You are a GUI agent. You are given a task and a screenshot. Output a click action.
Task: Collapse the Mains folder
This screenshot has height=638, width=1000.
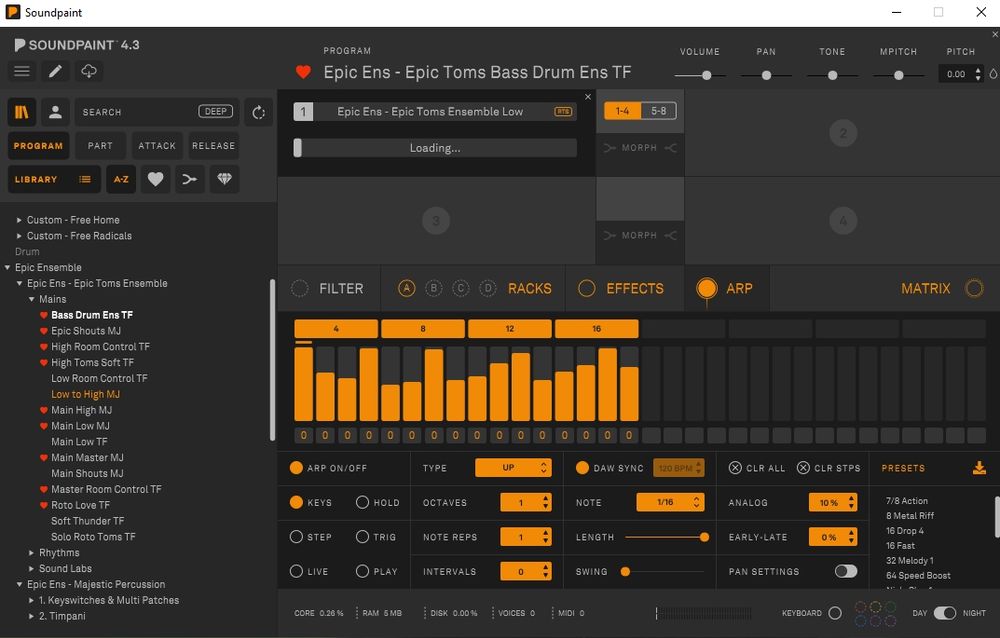point(31,299)
